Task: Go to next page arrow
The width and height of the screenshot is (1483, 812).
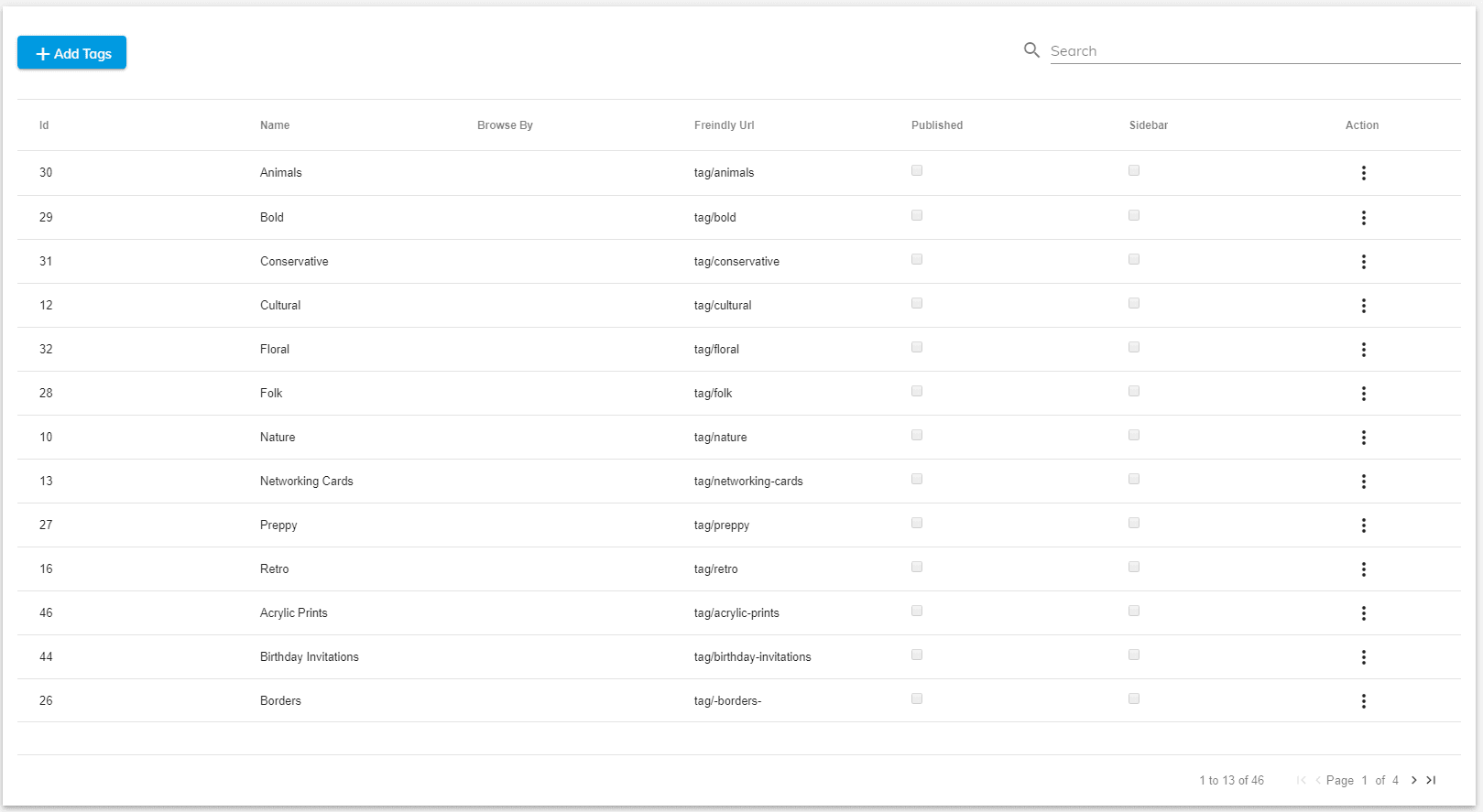Action: point(1413,780)
